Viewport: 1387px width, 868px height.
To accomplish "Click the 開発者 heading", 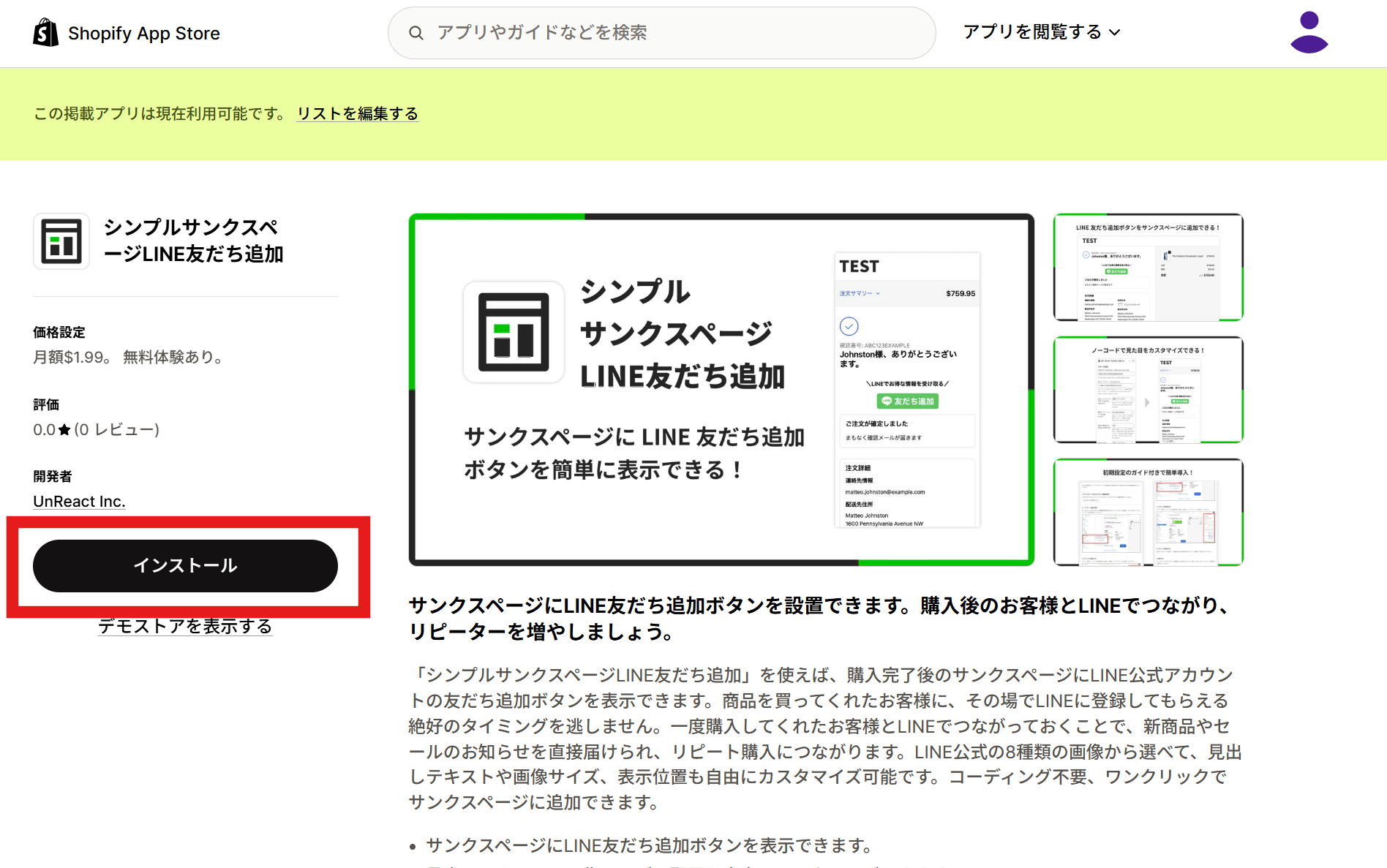I will 53,476.
